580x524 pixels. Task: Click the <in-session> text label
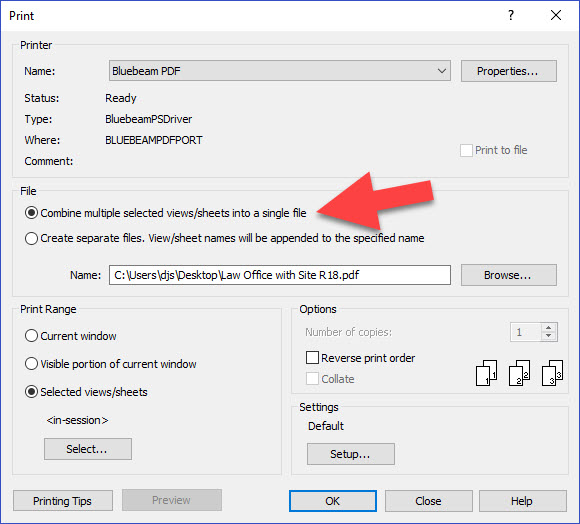coord(77,420)
